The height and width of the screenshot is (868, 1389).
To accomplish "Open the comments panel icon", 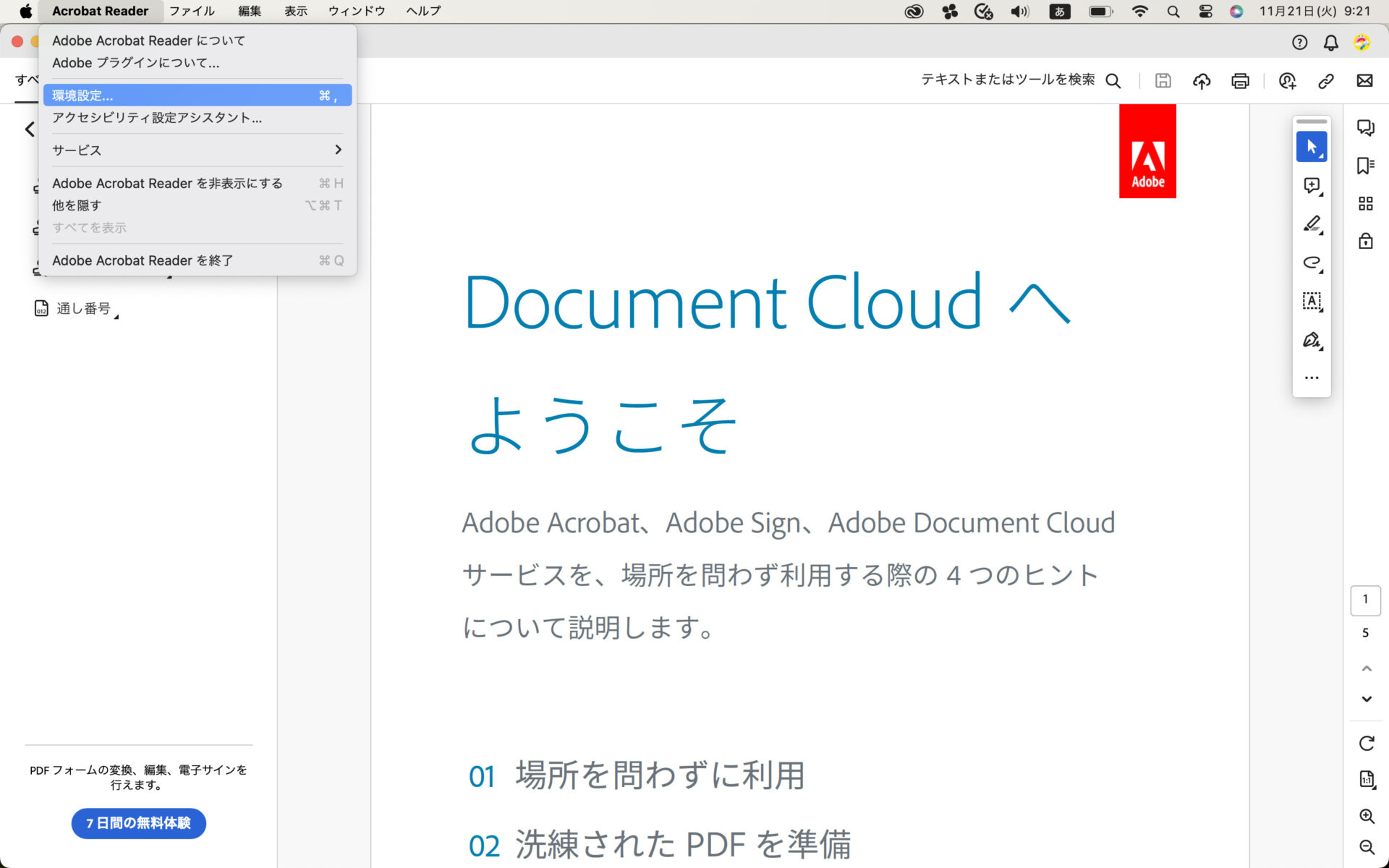I will [1365, 128].
